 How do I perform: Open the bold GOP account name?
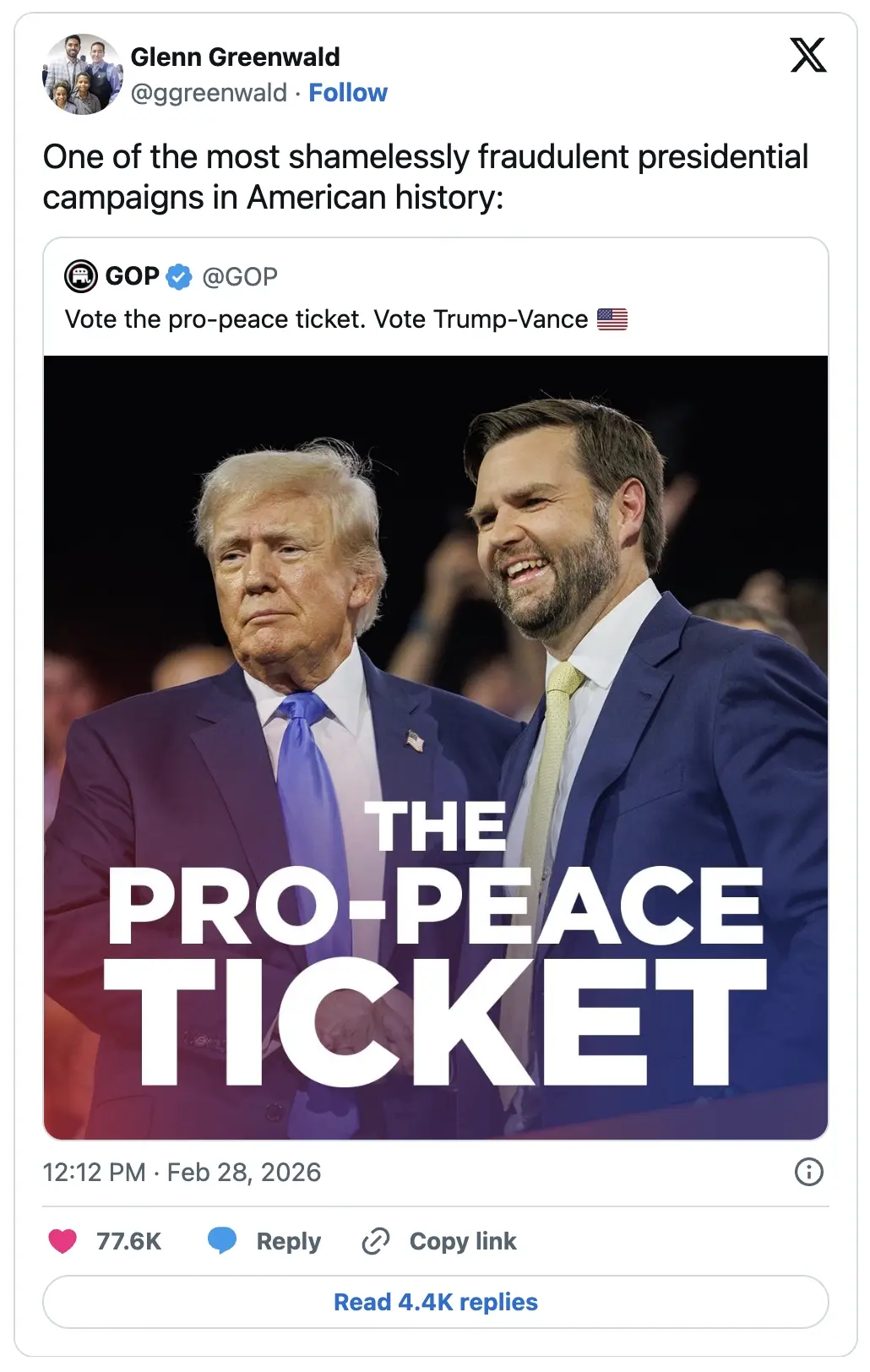[x=132, y=276]
